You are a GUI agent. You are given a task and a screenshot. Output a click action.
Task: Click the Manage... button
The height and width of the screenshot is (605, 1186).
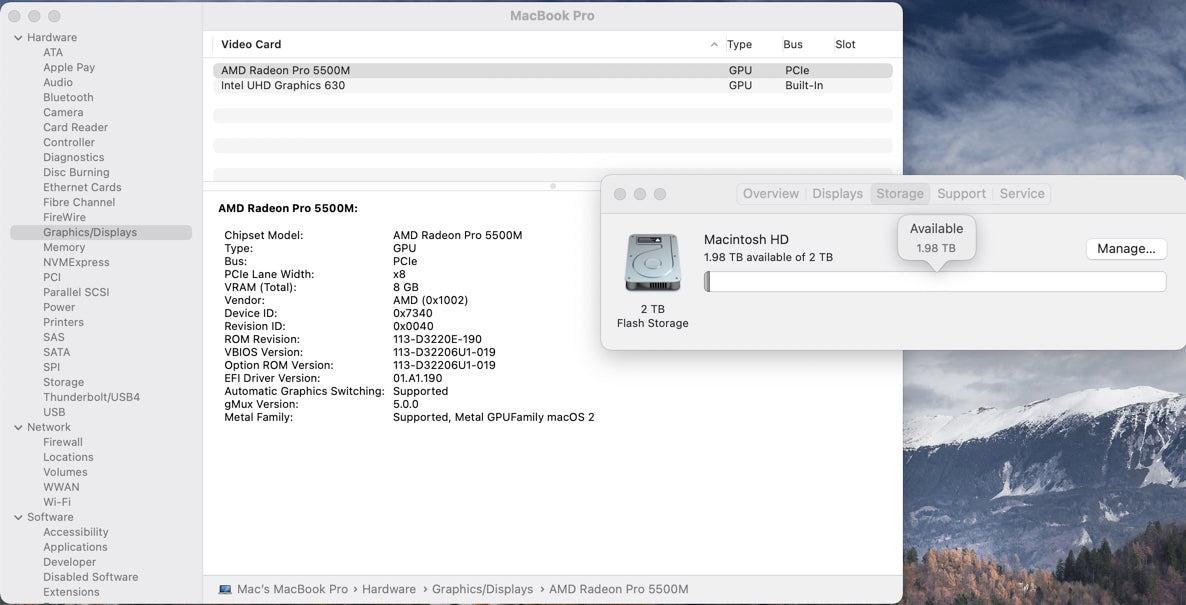click(1126, 248)
